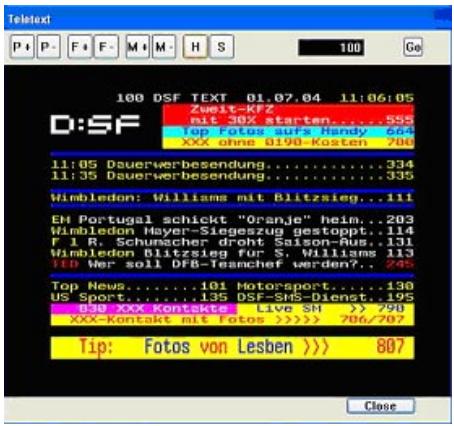Click '11:35 Dauerwerbesendung' line 335
This screenshot has height=426, width=454.
click(232, 175)
